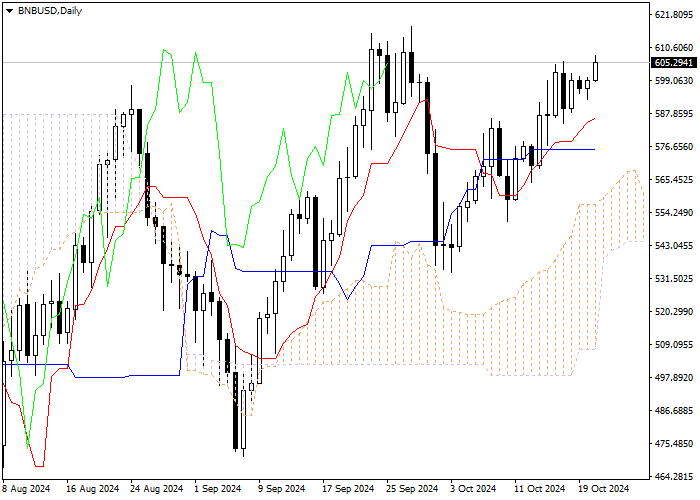Select the latest white candlestick near 605
The image size is (700, 500).
596,71
